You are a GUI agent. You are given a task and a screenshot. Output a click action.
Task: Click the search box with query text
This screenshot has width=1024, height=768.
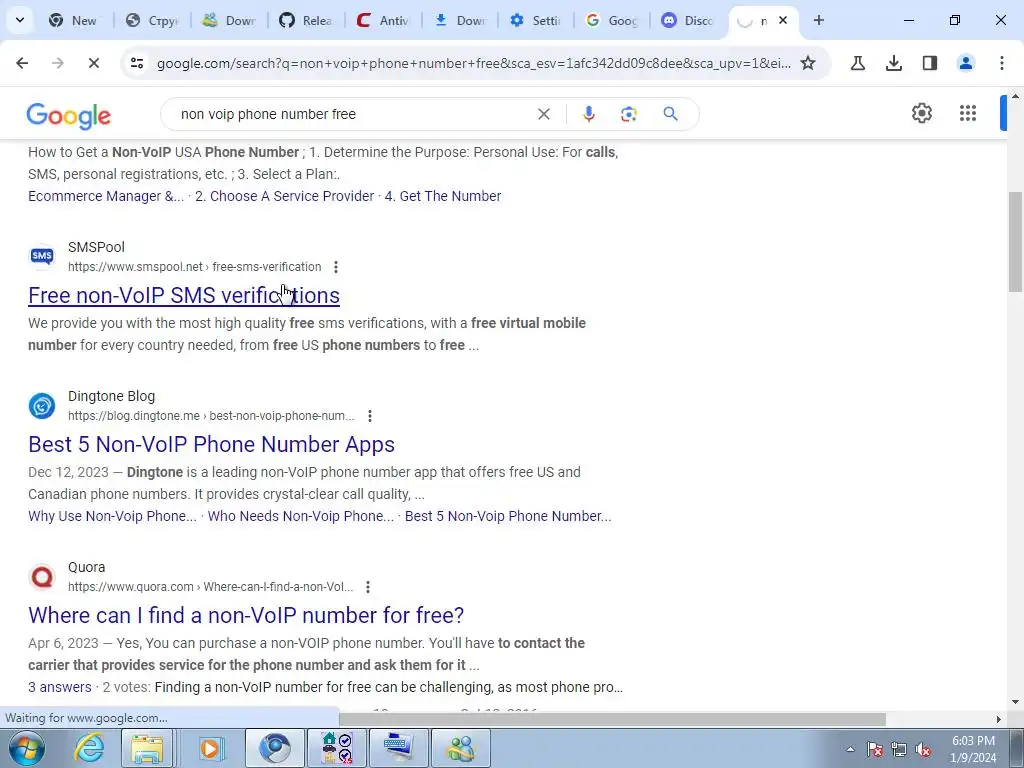[x=353, y=114]
